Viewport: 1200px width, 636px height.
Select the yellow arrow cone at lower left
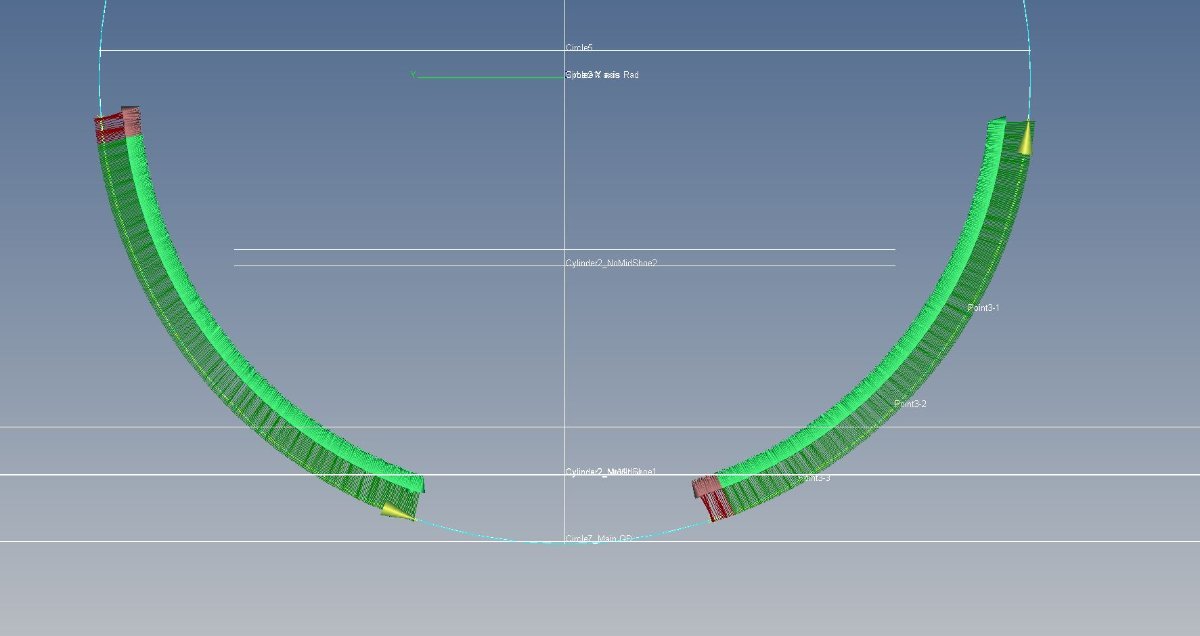397,512
